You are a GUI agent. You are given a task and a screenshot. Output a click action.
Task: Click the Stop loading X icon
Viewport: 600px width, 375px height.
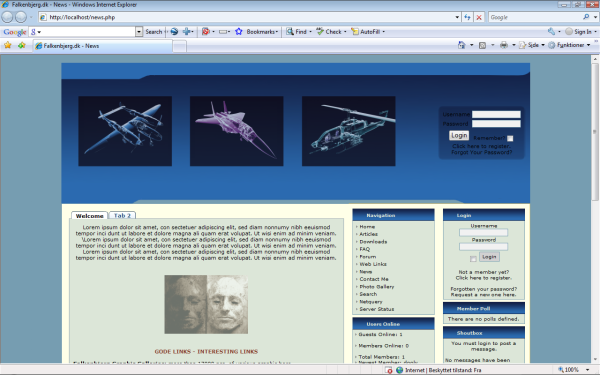(479, 17)
